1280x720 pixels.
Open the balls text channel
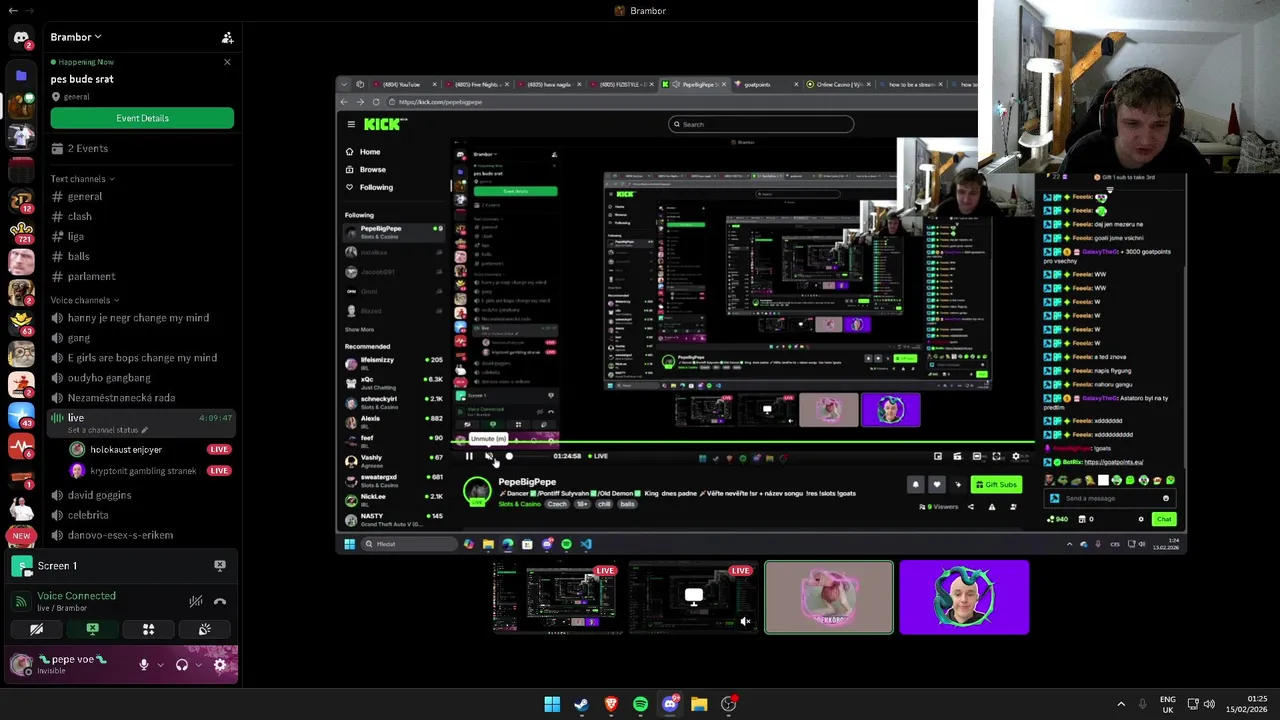coord(142,256)
